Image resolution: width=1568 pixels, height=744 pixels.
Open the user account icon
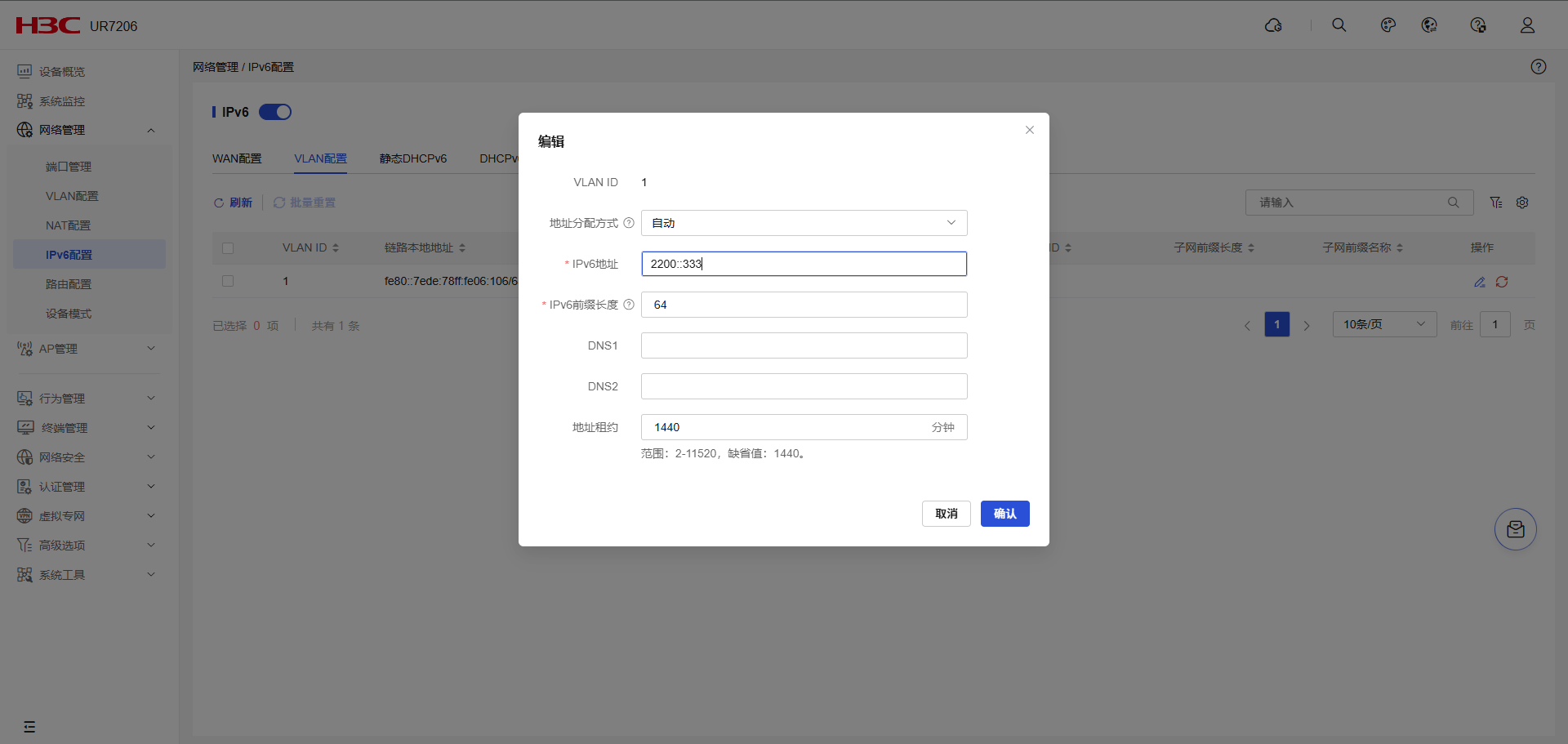(x=1527, y=25)
